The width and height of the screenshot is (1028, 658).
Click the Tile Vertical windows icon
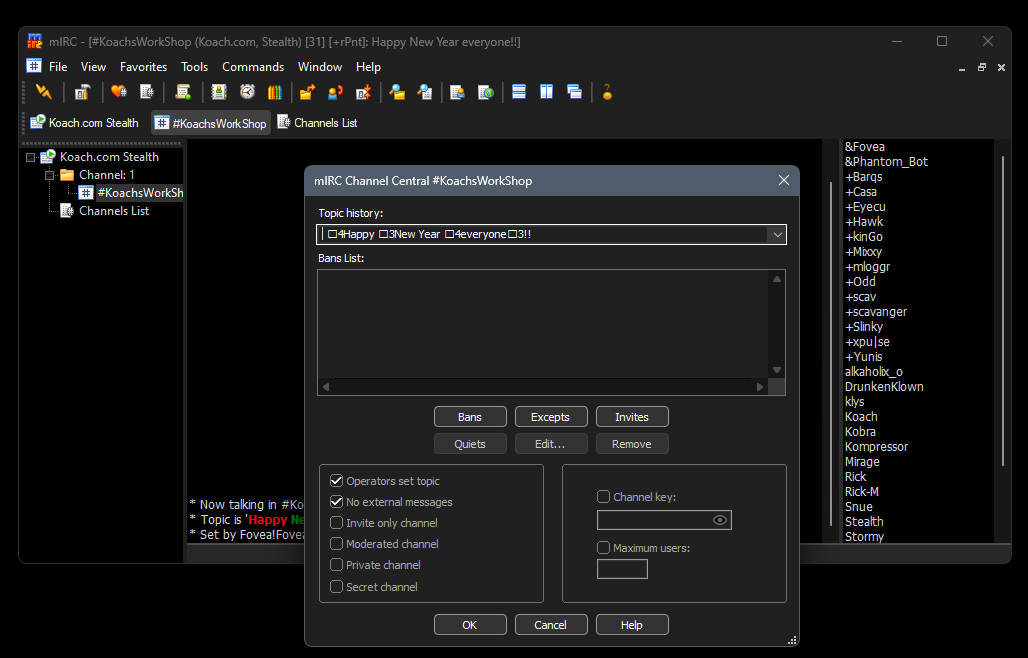coord(546,92)
